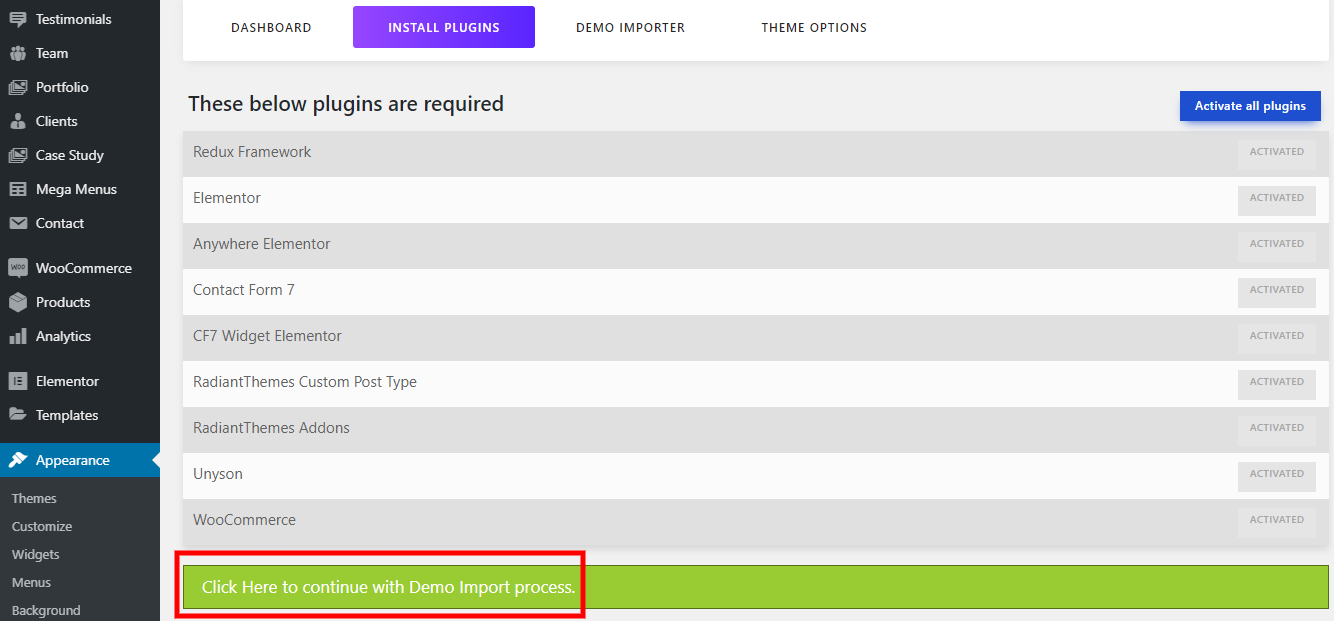Click the Contact envelope icon

(x=18, y=223)
